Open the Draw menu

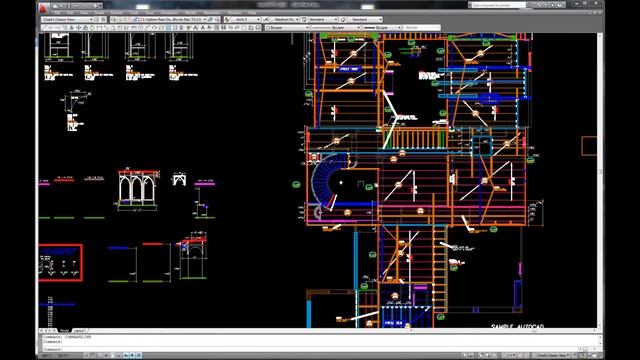(x=149, y=13)
